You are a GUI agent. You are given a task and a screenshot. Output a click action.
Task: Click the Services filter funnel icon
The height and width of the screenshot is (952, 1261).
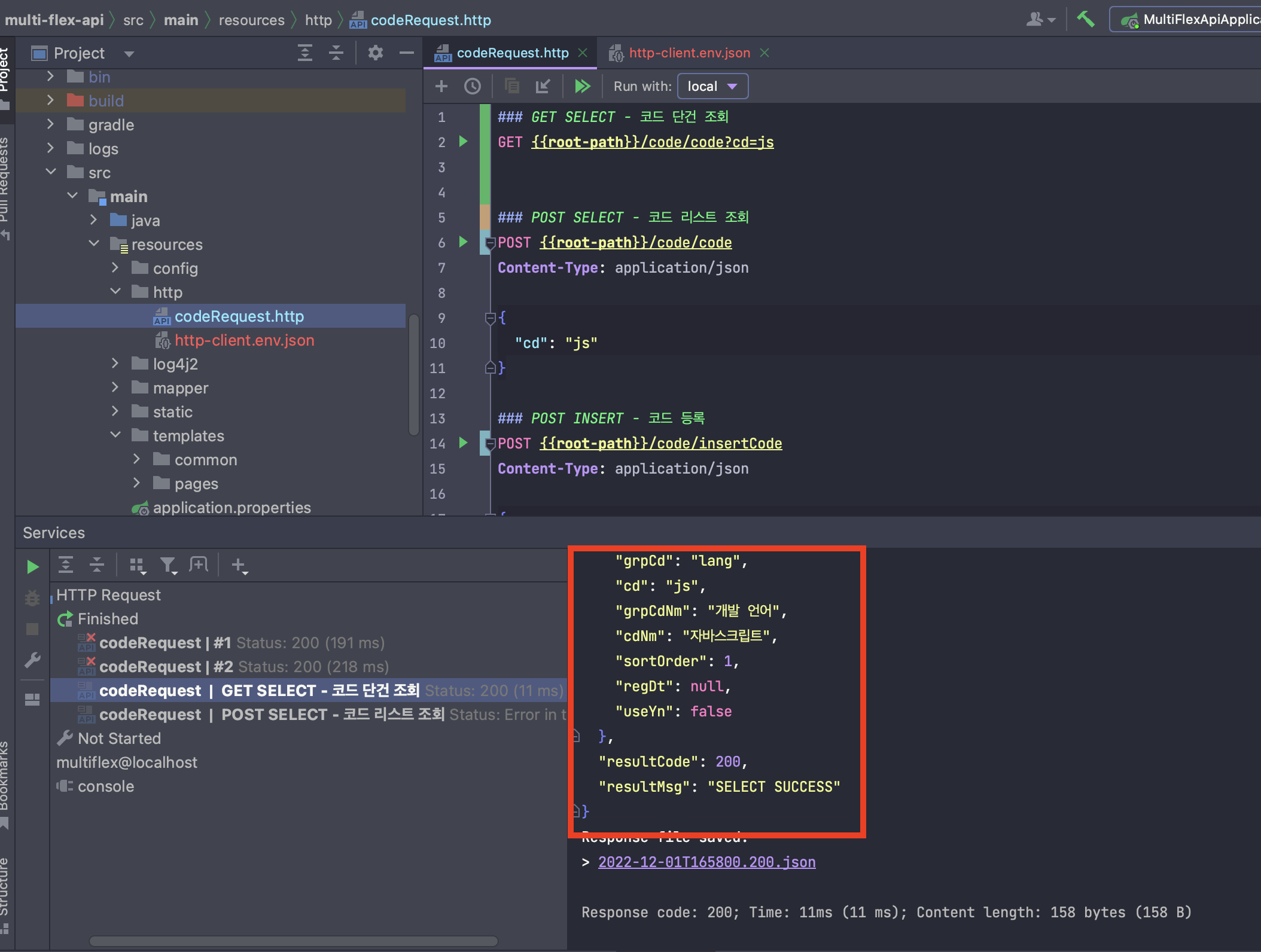[x=168, y=565]
